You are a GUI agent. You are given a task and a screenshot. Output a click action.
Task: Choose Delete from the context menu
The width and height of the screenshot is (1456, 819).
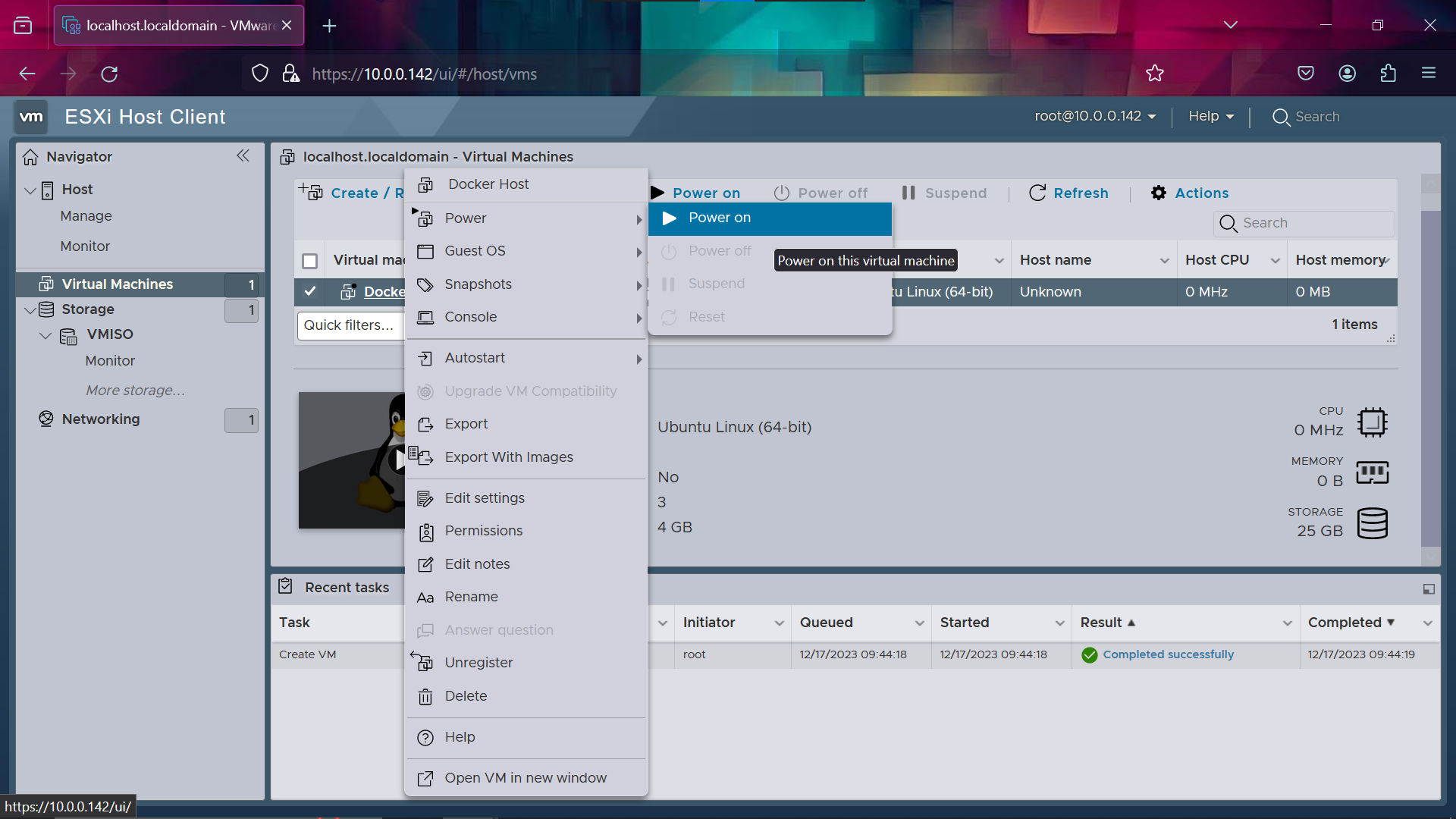pyautogui.click(x=526, y=696)
